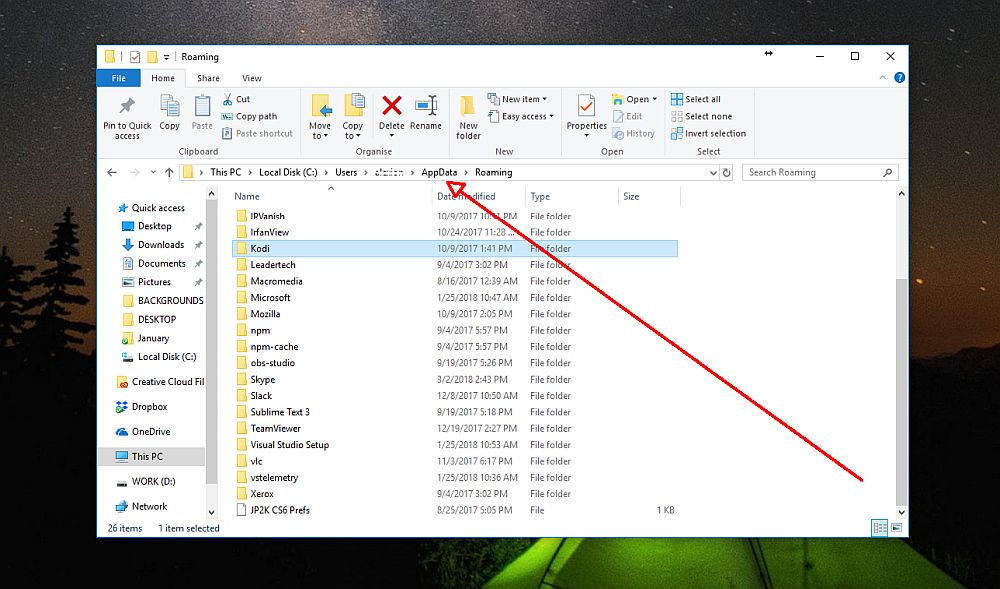The width and height of the screenshot is (1000, 589).
Task: Expand the Easy access dropdown
Action: pyautogui.click(x=520, y=117)
